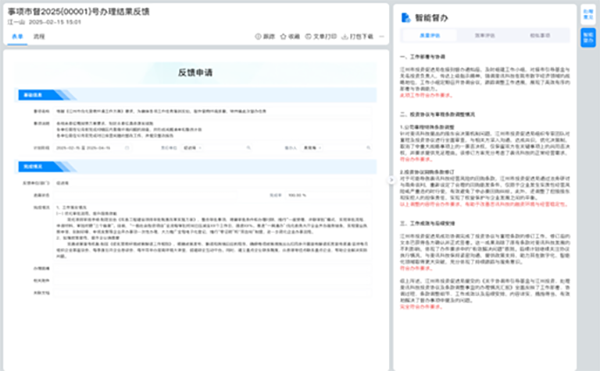Select the 质量评估 tab

[x=430, y=35]
